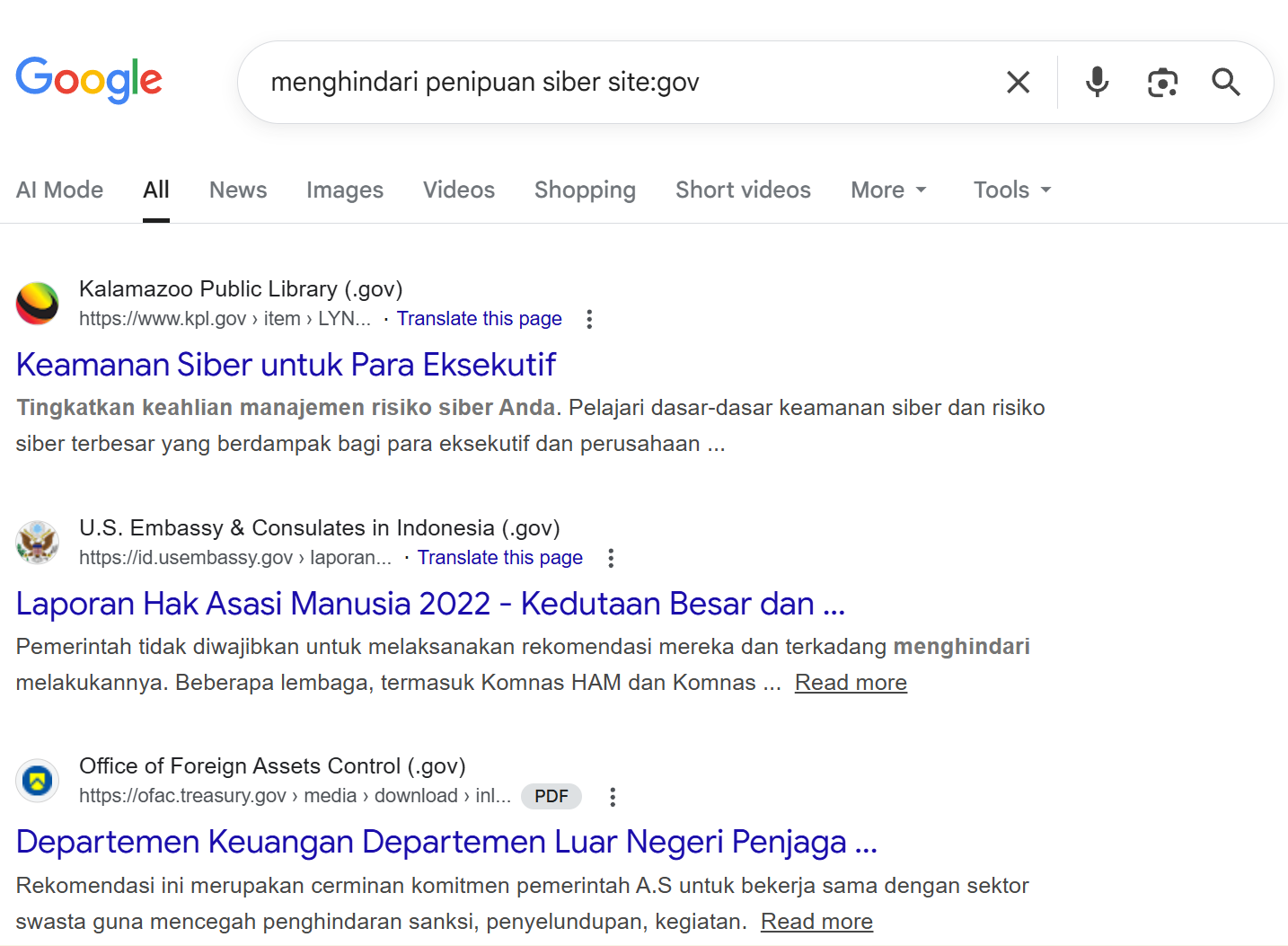Click the Kalamazoo Public Library favicon
This screenshot has height=946, width=1288.
(x=38, y=304)
